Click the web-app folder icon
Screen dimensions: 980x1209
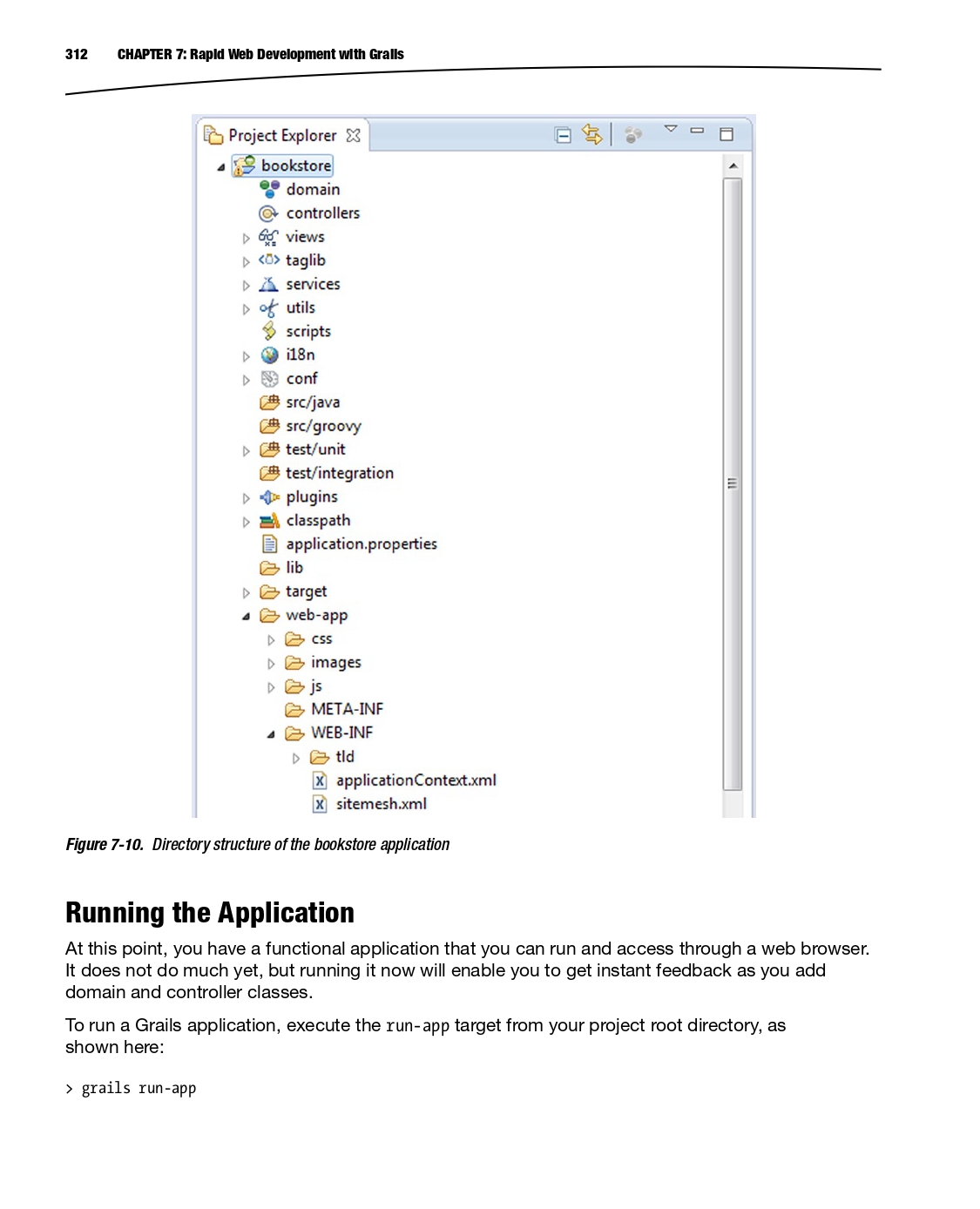269,615
